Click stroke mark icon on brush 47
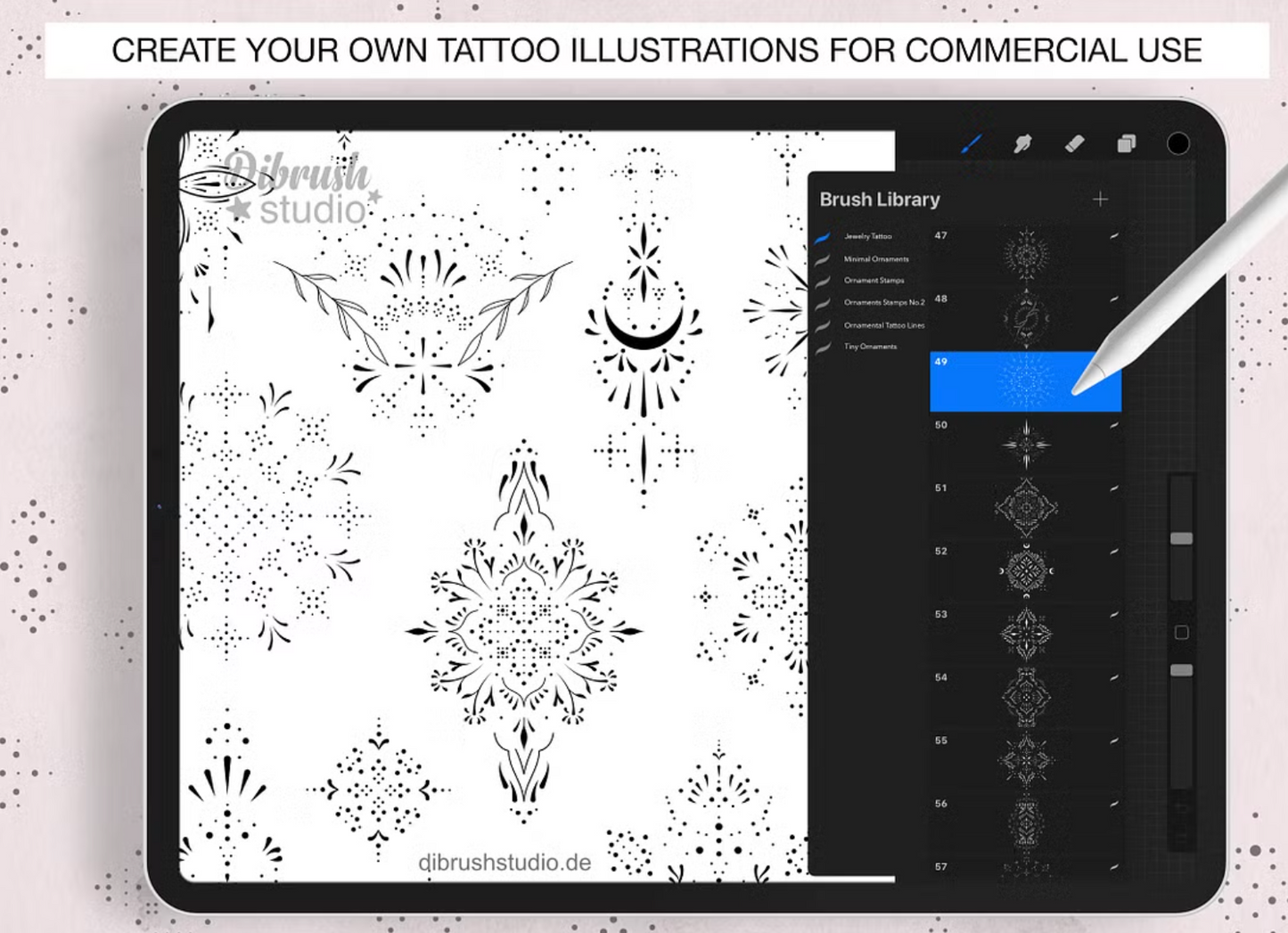The image size is (1288, 933). pyautogui.click(x=1114, y=236)
